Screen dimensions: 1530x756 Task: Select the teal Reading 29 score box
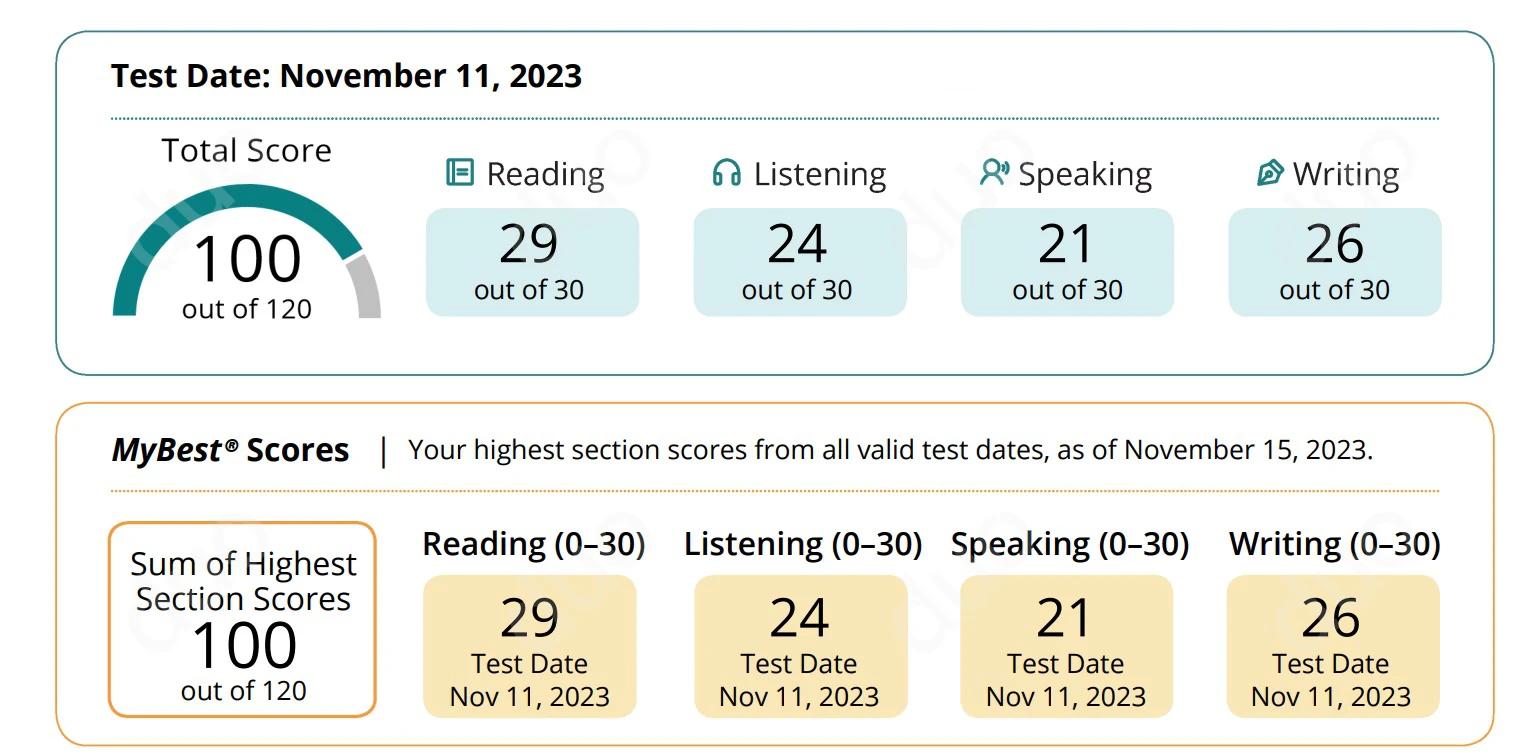tap(532, 262)
